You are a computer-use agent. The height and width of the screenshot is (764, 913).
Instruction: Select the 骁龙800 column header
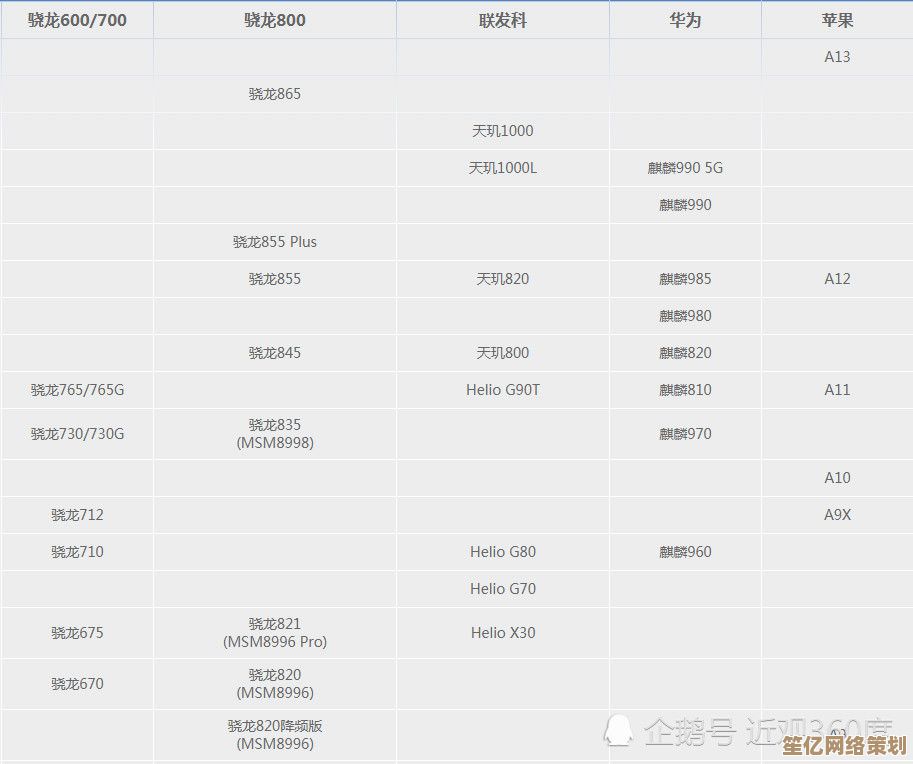(275, 20)
